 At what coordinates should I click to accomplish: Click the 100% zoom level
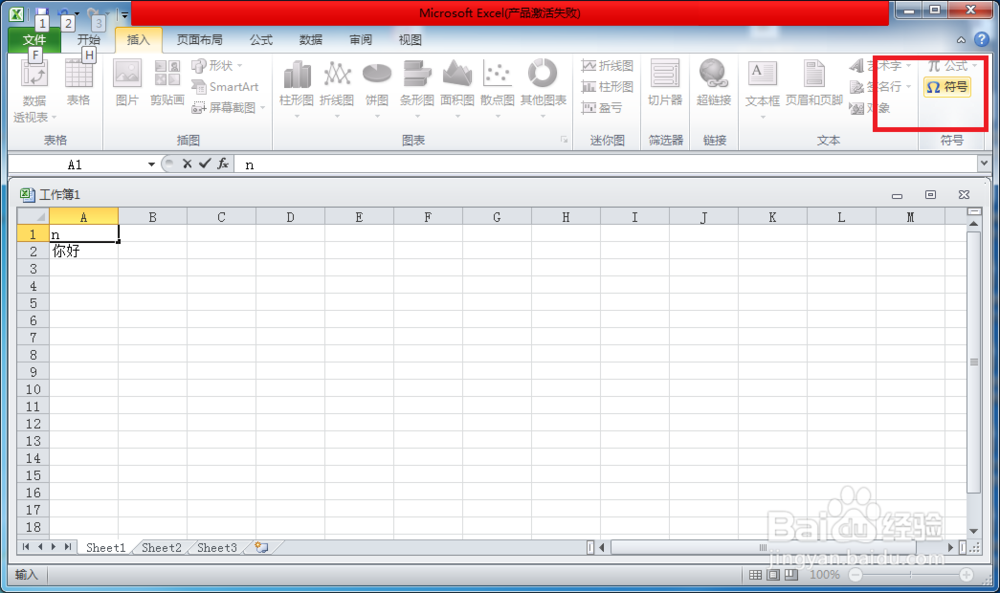[824, 575]
